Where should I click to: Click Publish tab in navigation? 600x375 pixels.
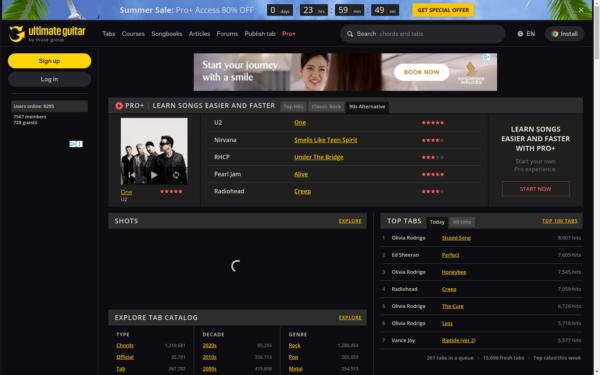[260, 34]
